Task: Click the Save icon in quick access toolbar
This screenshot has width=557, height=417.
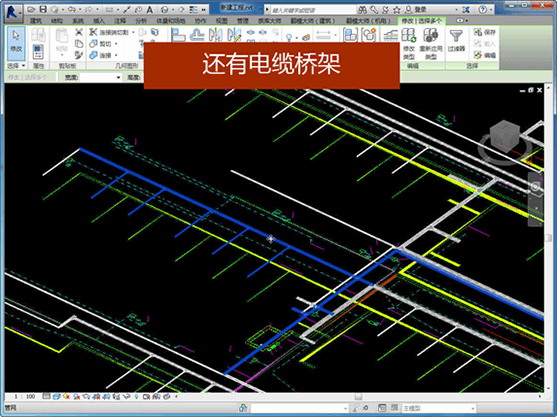Action: [43, 9]
